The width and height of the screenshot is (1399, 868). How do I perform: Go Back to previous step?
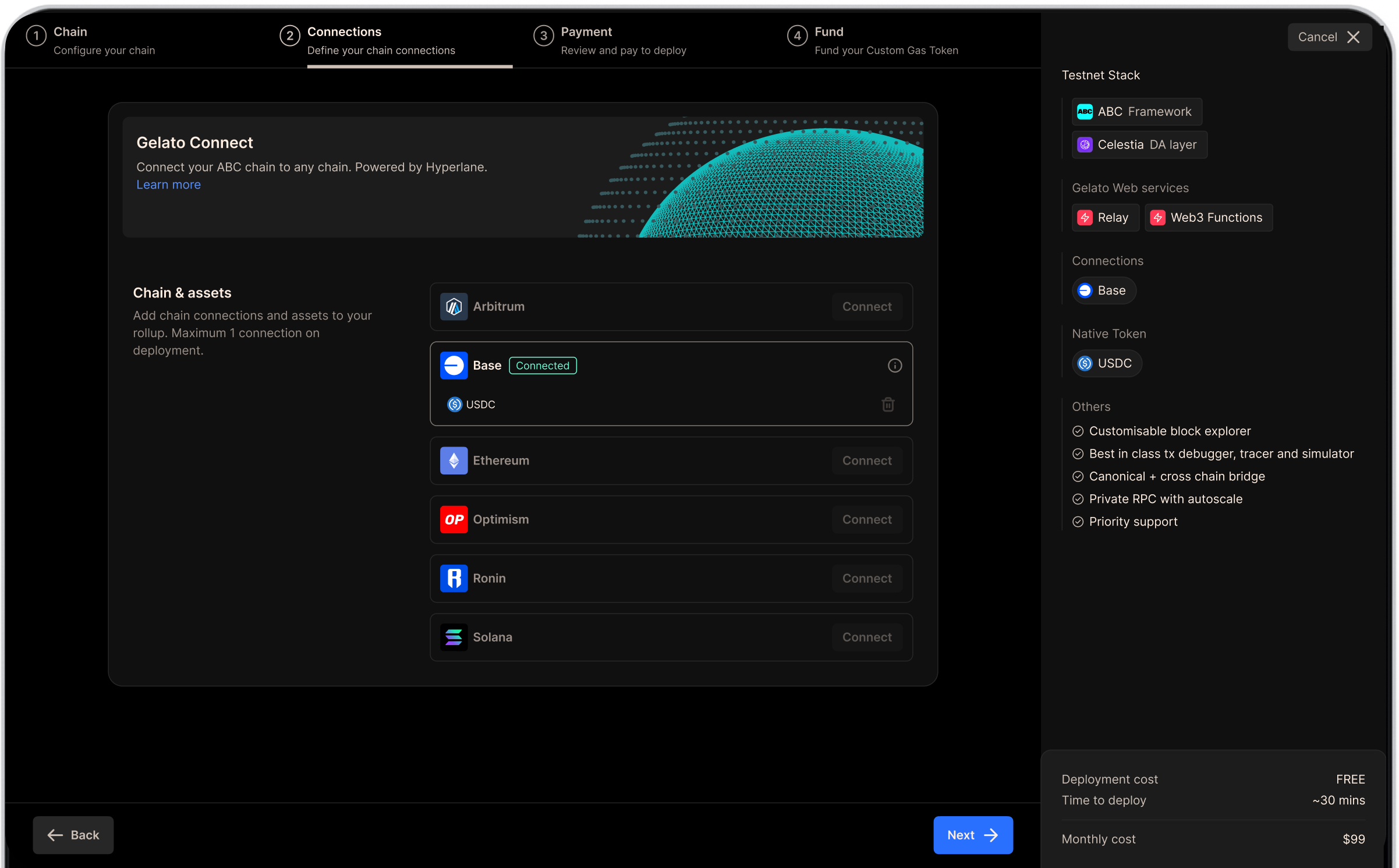click(x=73, y=835)
